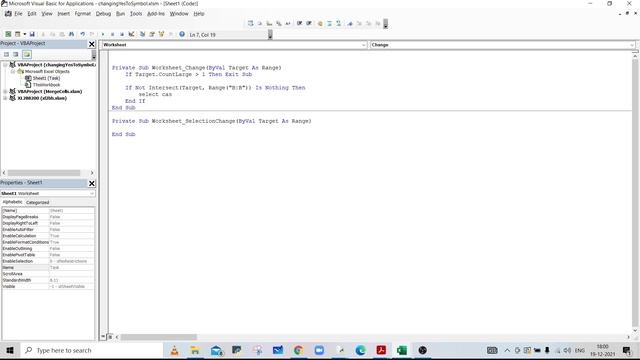
Task: Click the Break pause icon
Action: pos(112,34)
